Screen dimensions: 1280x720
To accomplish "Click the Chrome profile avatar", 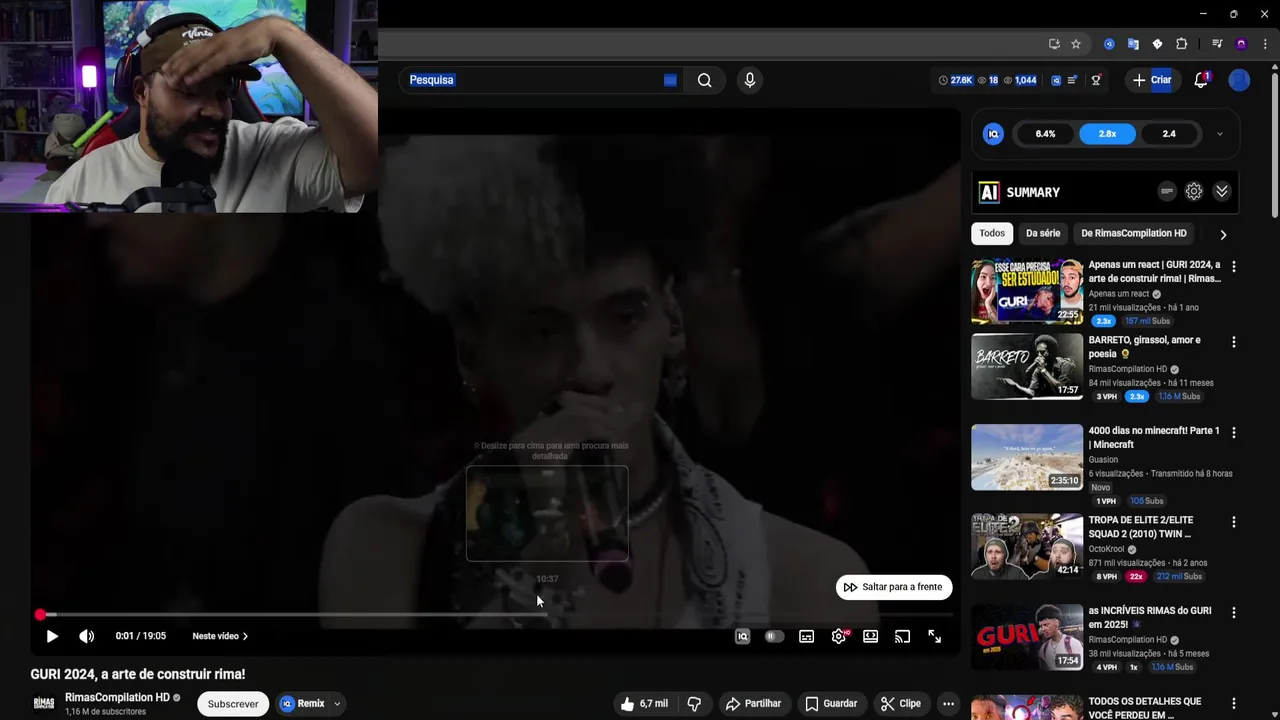I will pos(1241,44).
